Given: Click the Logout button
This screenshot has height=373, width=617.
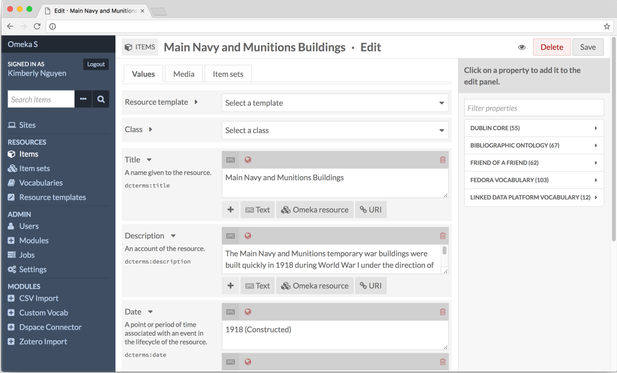Looking at the screenshot, I should 96,64.
